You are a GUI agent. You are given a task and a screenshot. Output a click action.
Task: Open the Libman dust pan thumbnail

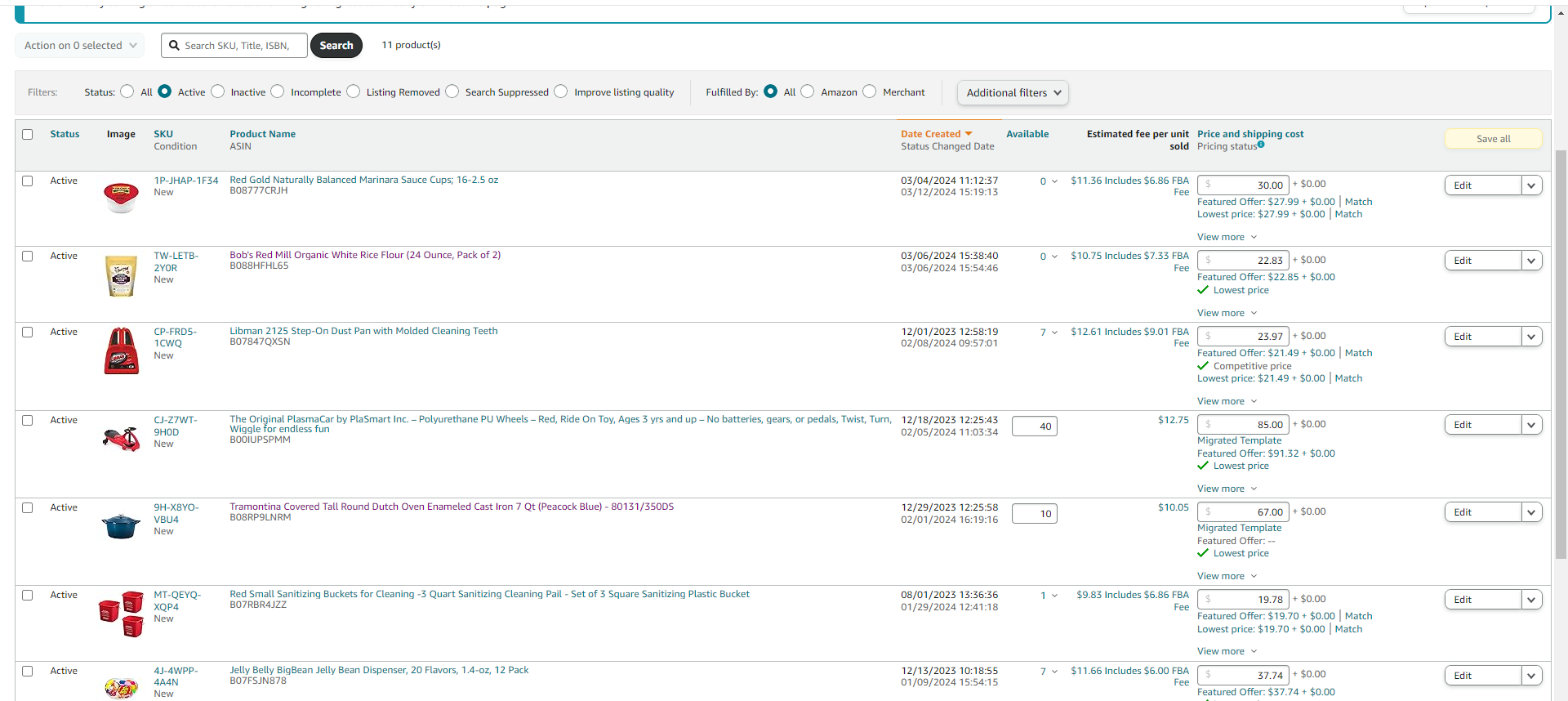(122, 351)
